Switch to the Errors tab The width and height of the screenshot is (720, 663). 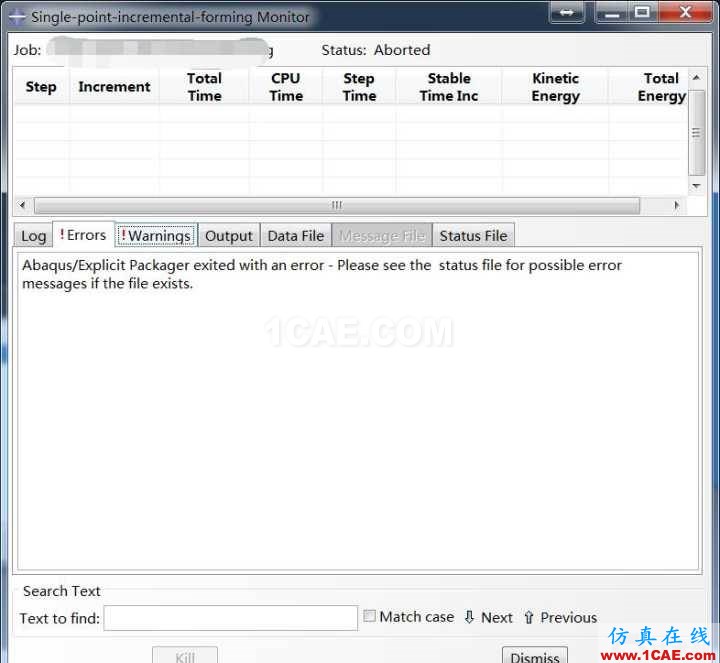tap(83, 235)
